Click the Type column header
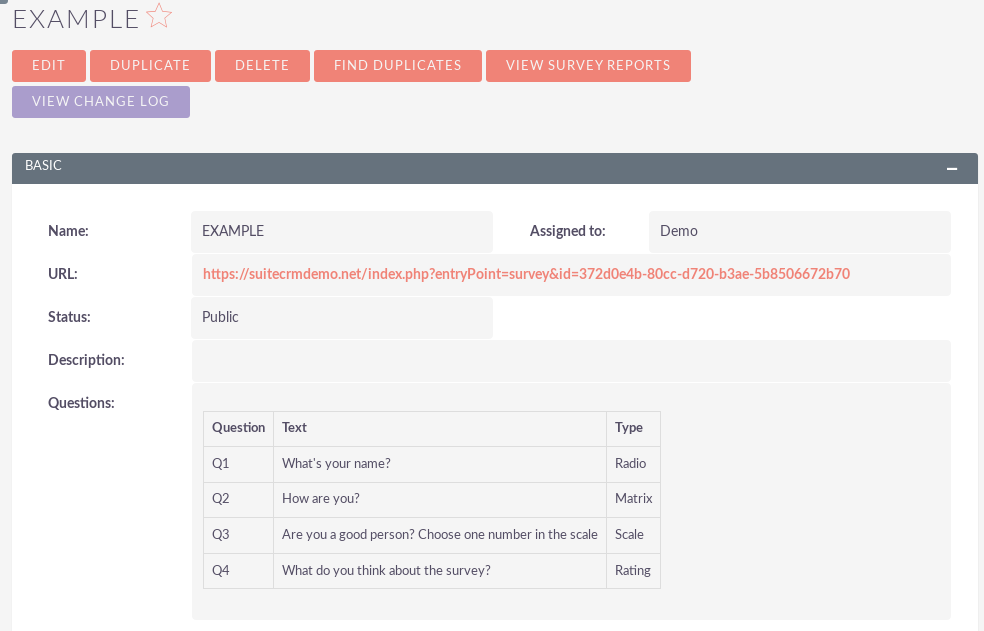The image size is (984, 631). (629, 428)
